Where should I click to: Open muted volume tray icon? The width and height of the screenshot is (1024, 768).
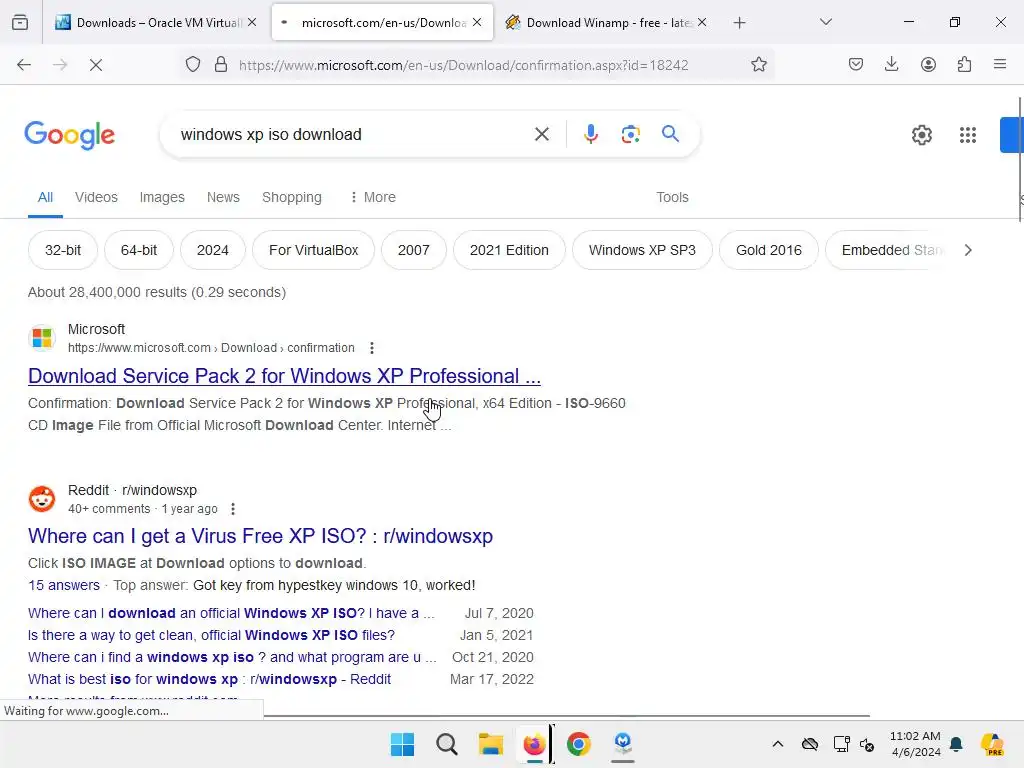tap(867, 744)
